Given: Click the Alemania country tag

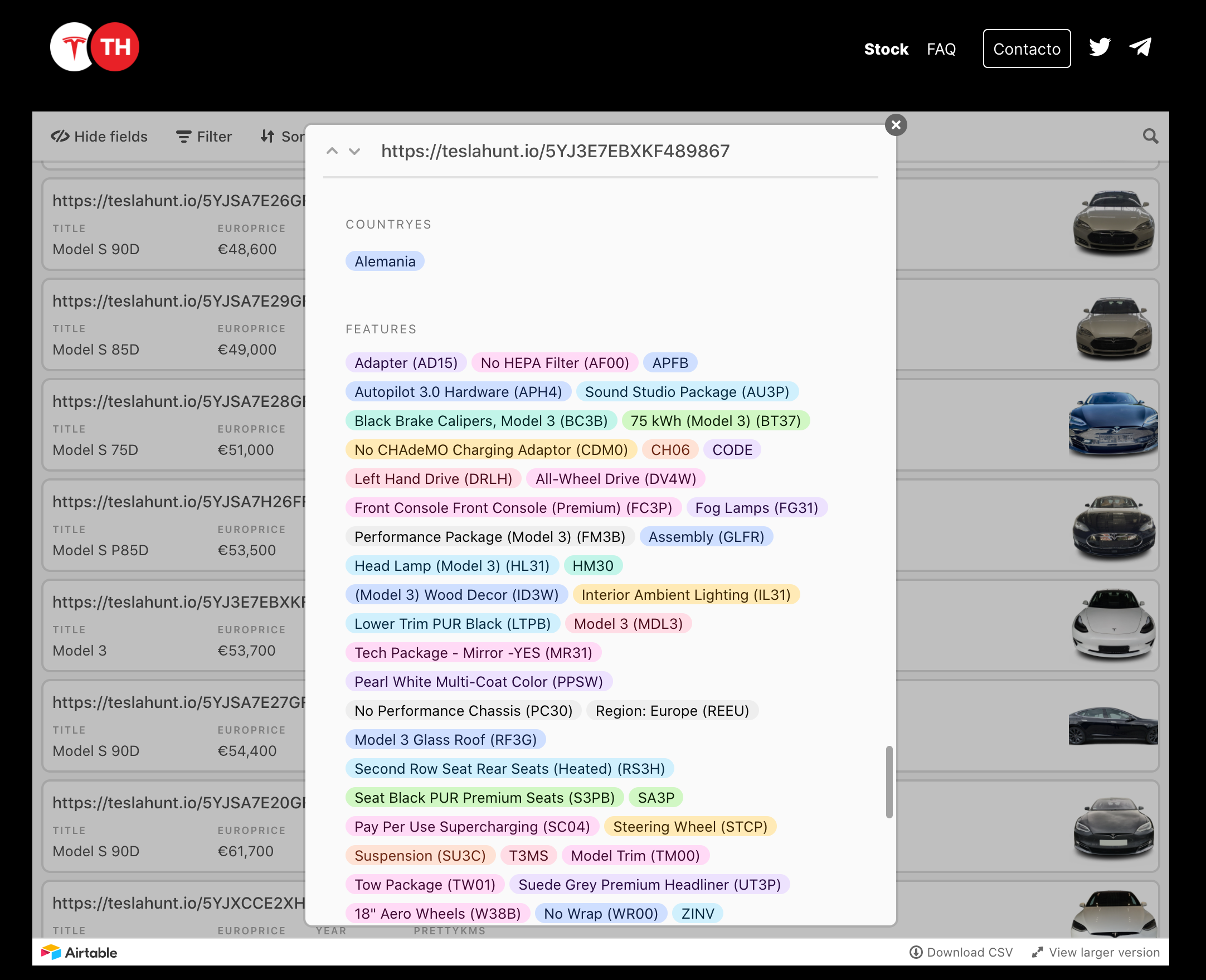Looking at the screenshot, I should click(385, 261).
